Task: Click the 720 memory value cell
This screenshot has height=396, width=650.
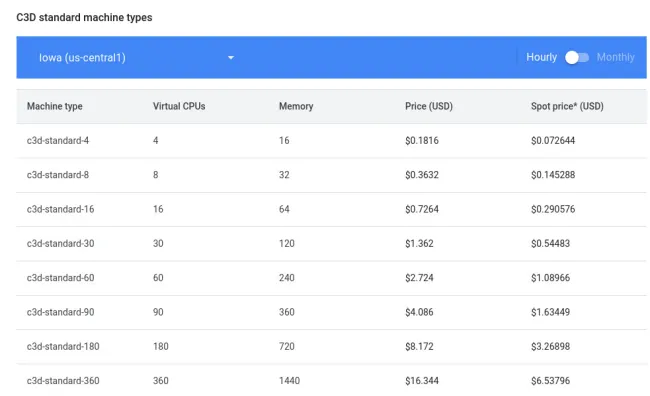Action: (x=287, y=346)
